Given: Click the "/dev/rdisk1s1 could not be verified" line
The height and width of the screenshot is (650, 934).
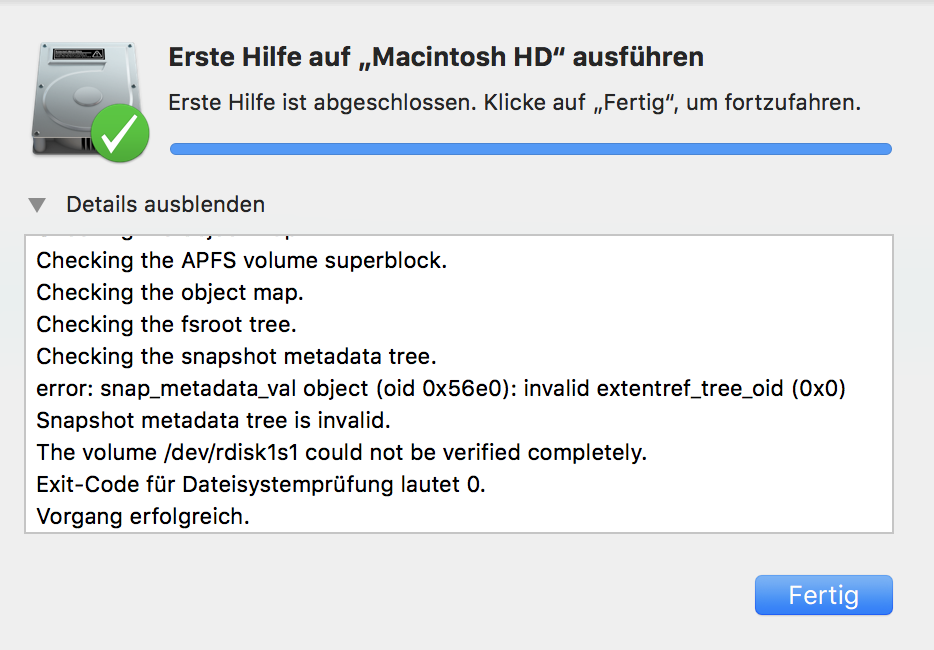Looking at the screenshot, I should 341,453.
